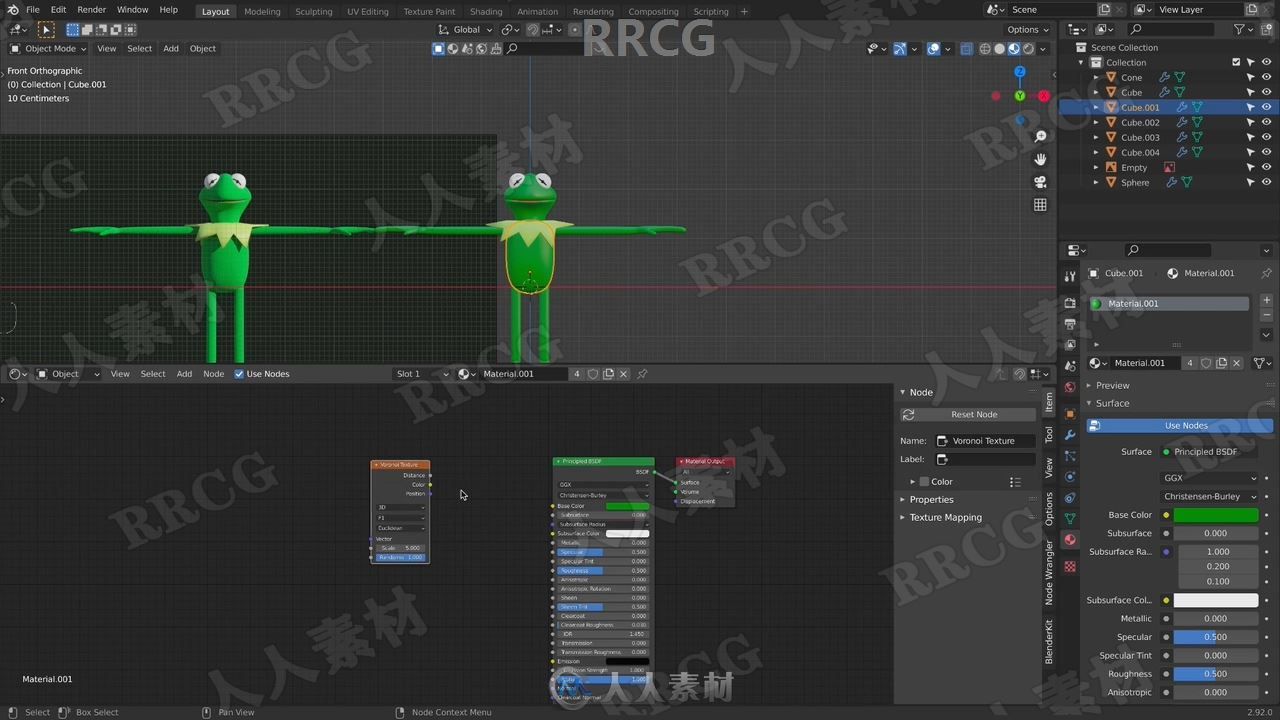Toggle Use Nodes checkbox in node editor header

[239, 374]
